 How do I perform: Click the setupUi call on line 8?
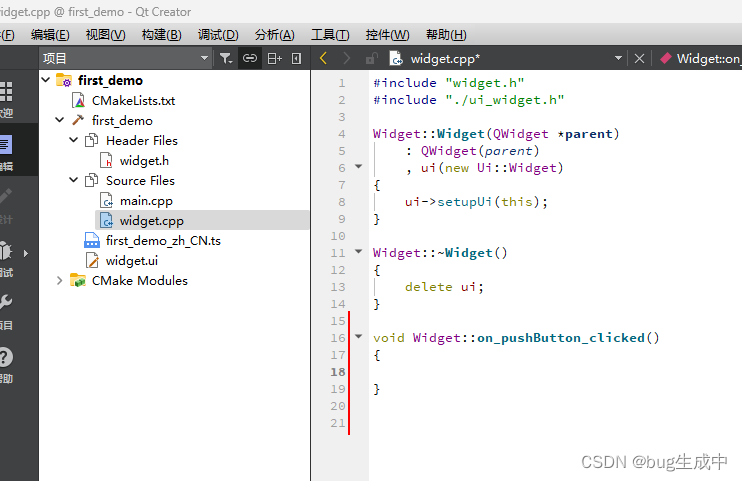point(465,202)
